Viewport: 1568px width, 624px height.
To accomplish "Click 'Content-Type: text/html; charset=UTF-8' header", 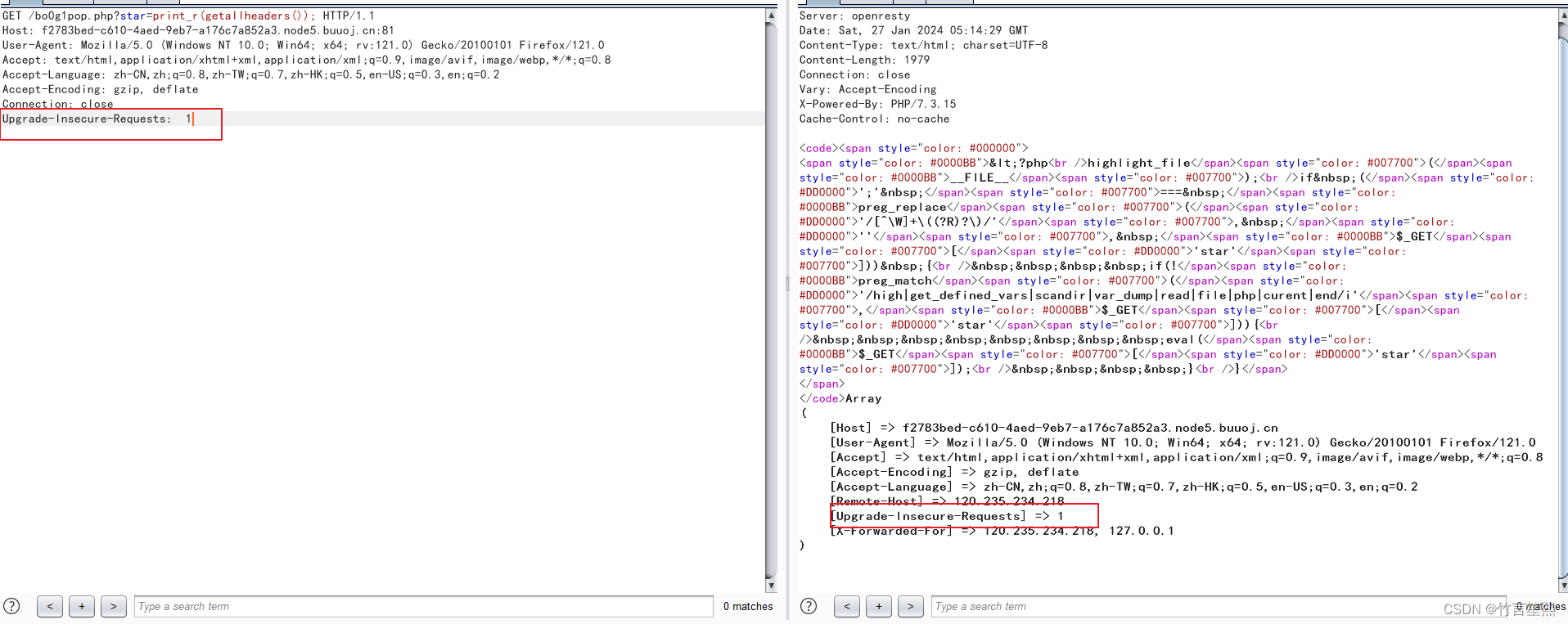I will click(x=923, y=45).
